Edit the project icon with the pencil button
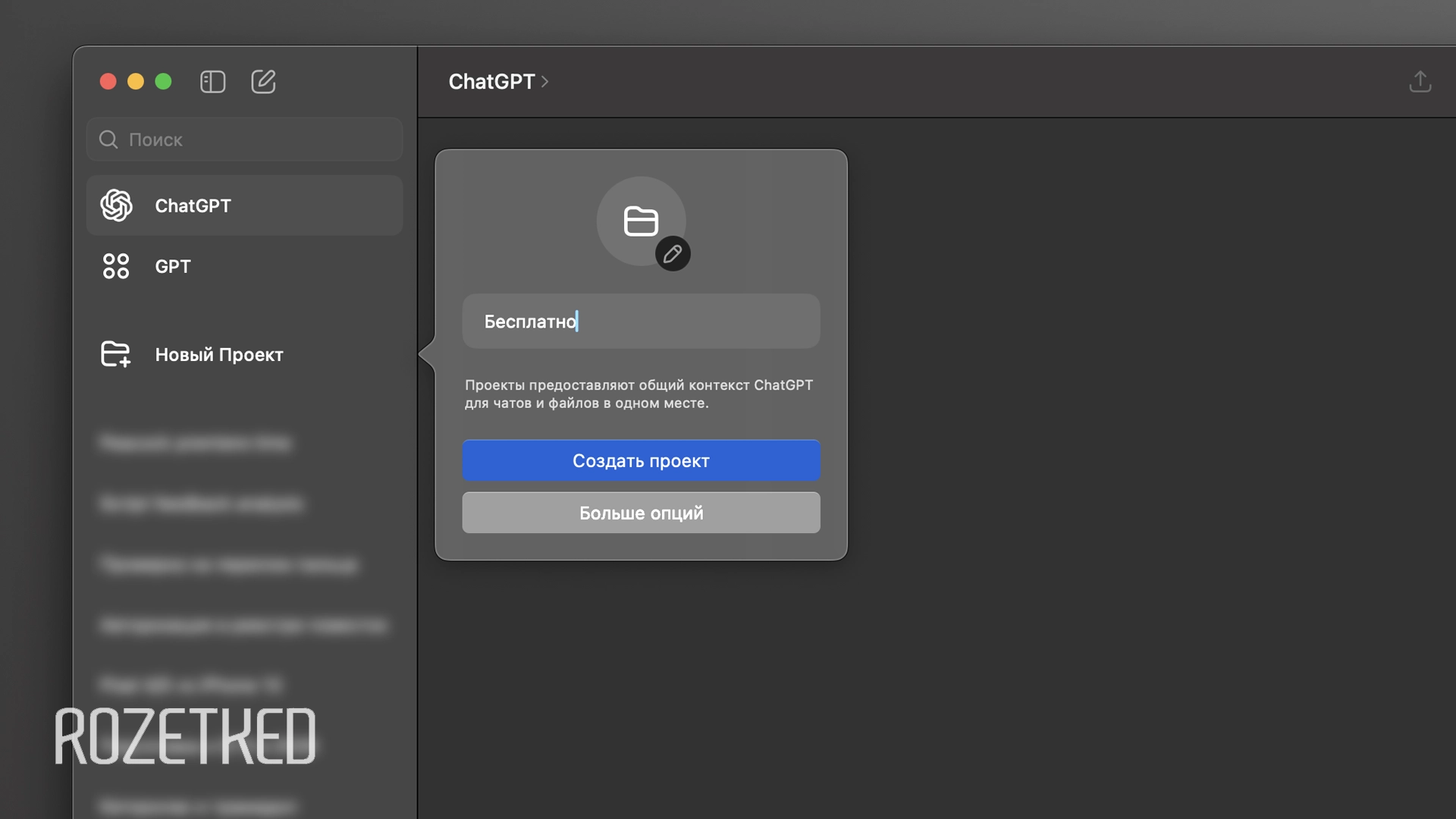This screenshot has height=819, width=1456. click(672, 253)
